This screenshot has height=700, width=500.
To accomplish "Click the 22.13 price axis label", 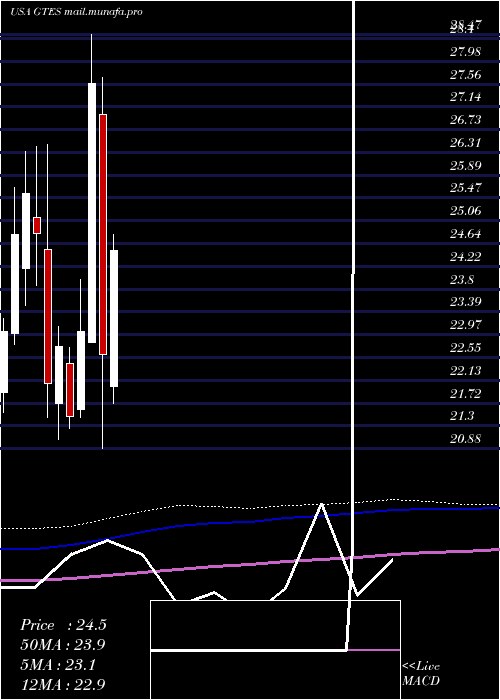I will coord(465,371).
